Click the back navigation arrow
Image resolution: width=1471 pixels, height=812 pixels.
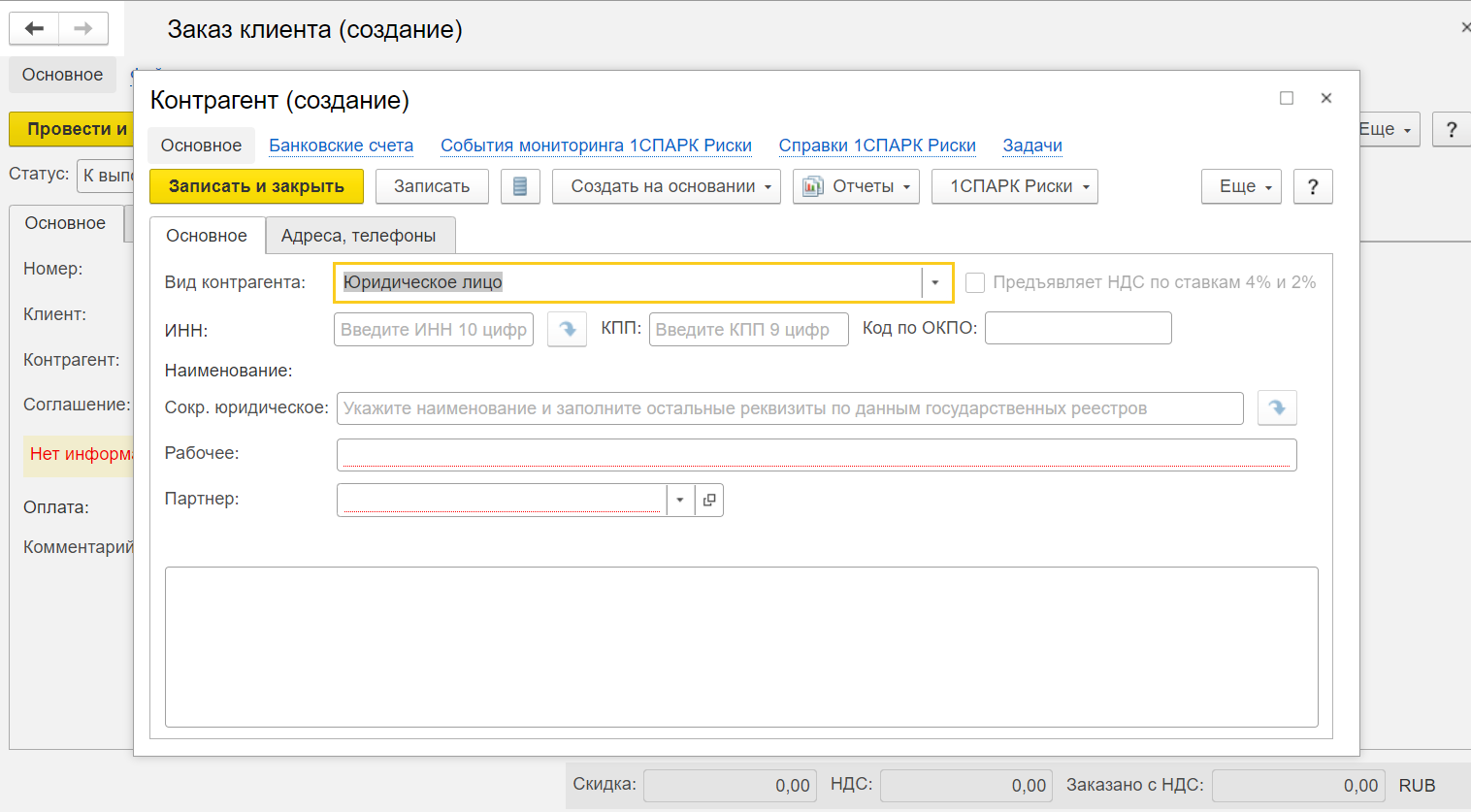pyautogui.click(x=34, y=29)
